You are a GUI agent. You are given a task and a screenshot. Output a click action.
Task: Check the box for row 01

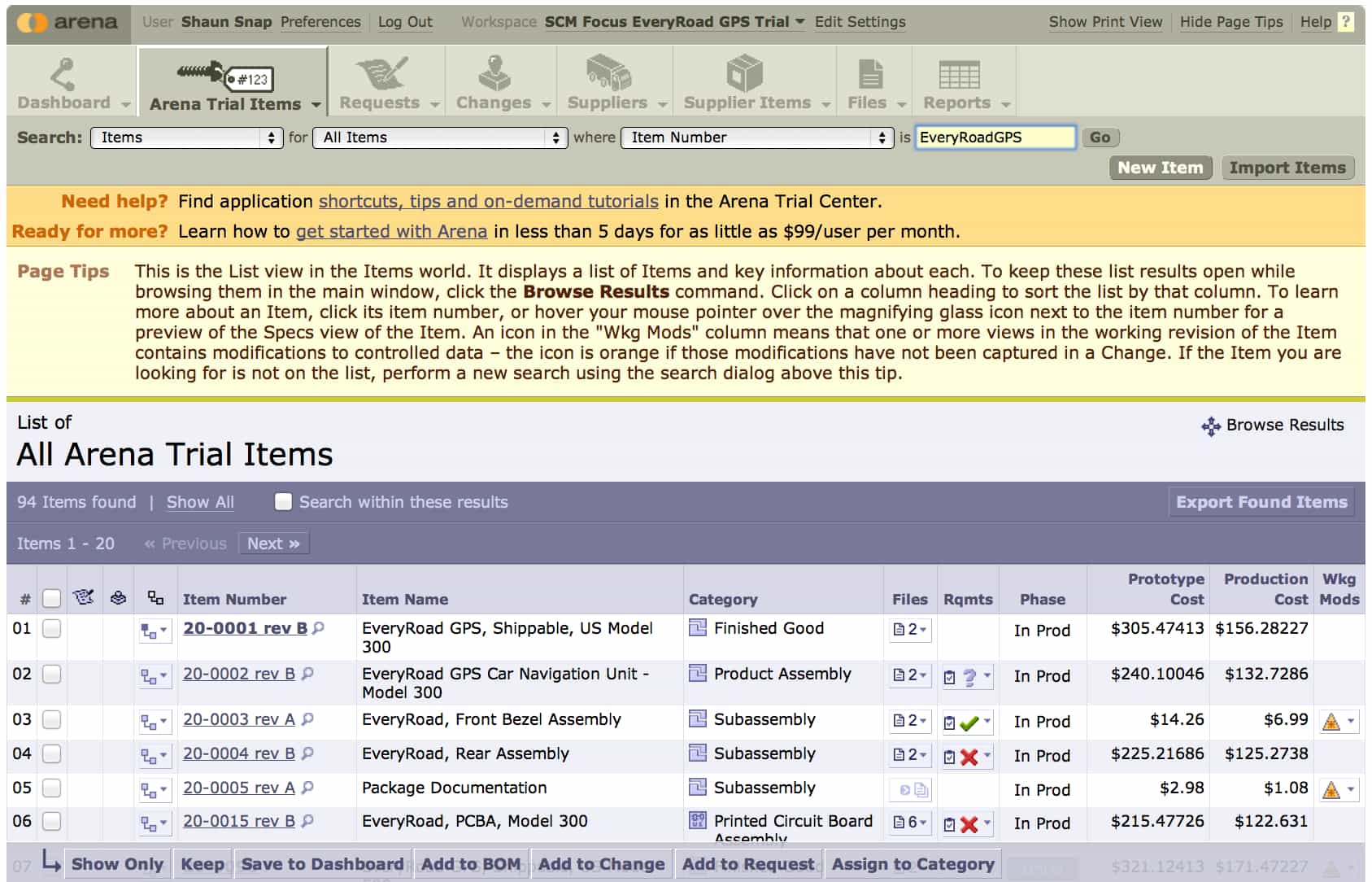pyautogui.click(x=51, y=629)
